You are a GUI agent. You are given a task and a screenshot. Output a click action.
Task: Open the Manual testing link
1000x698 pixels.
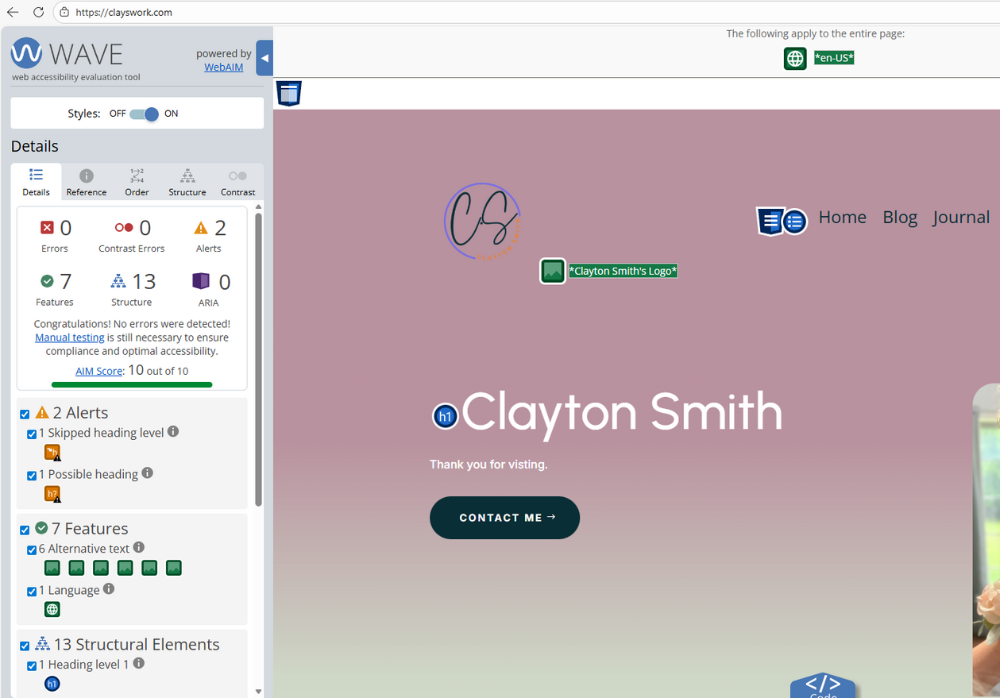point(69,337)
